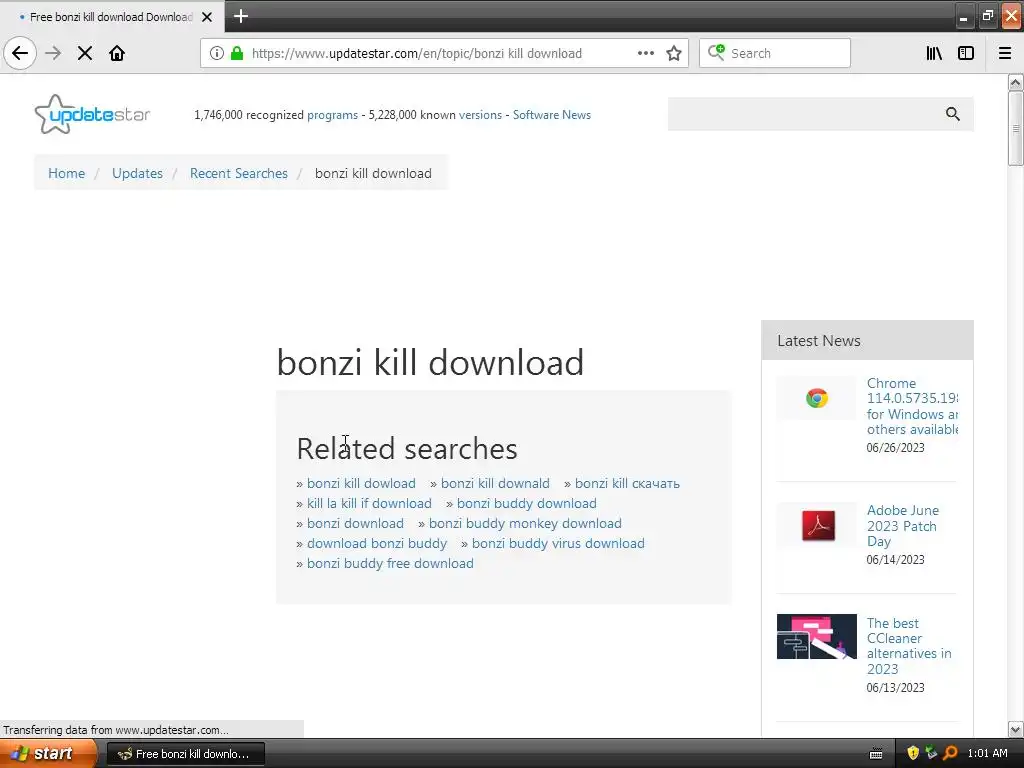Image resolution: width=1024 pixels, height=768 pixels.
Task: Click the vertical scrollbar thumb
Action: point(1015,129)
